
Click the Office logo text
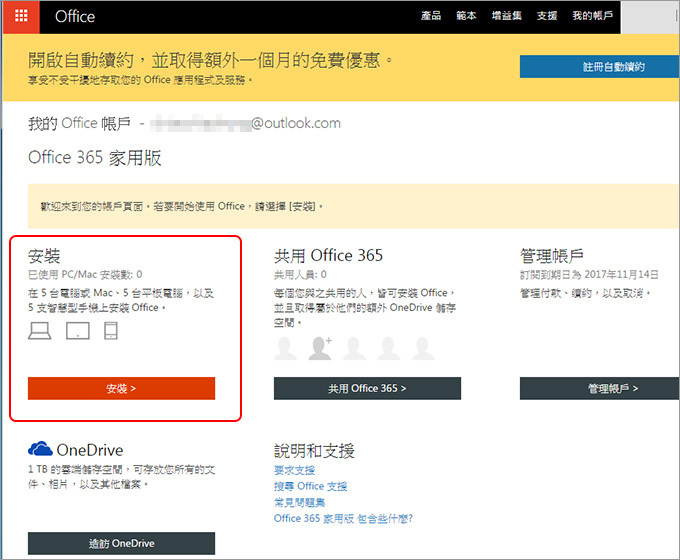[x=75, y=16]
